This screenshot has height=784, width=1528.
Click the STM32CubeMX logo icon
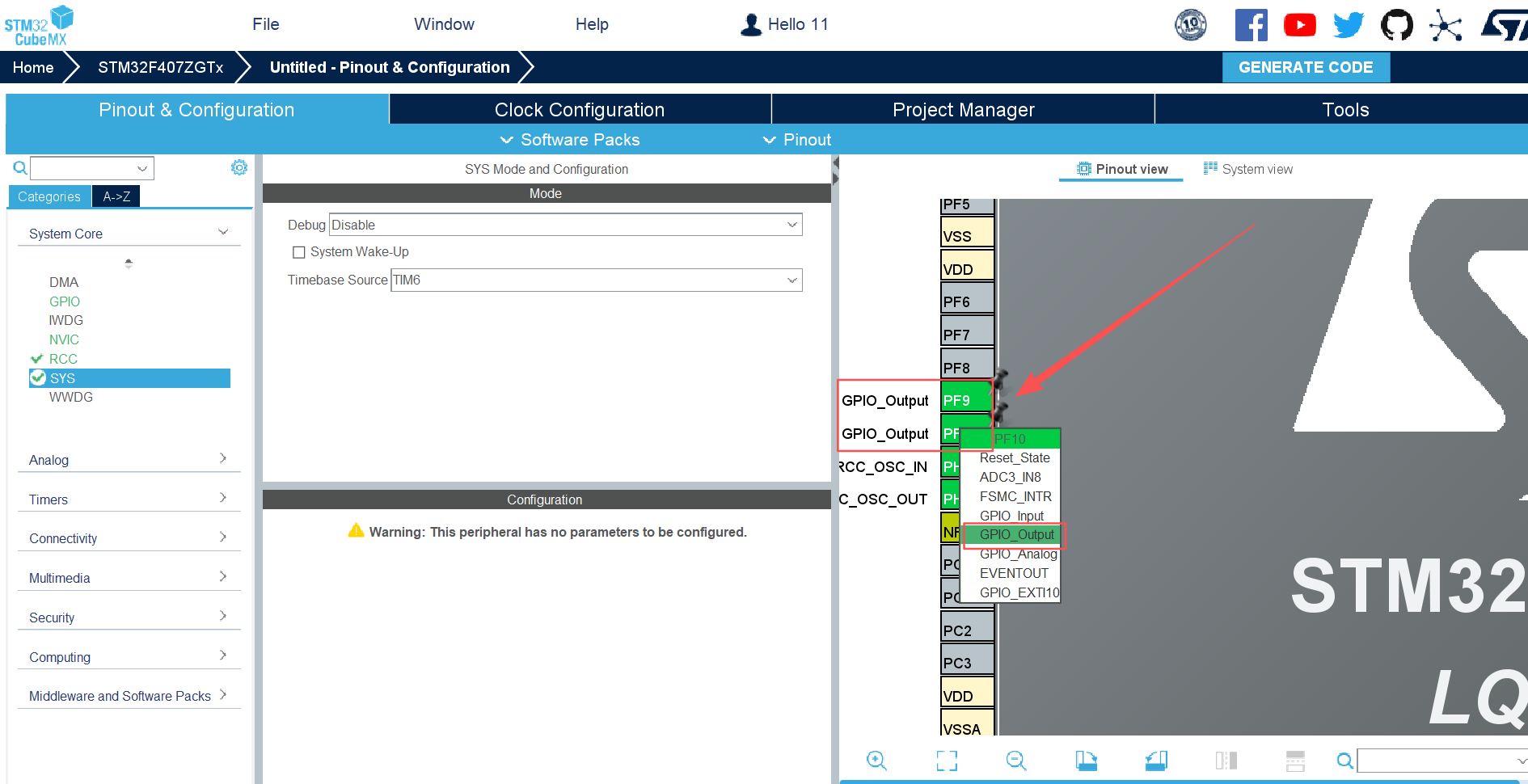click(39, 25)
